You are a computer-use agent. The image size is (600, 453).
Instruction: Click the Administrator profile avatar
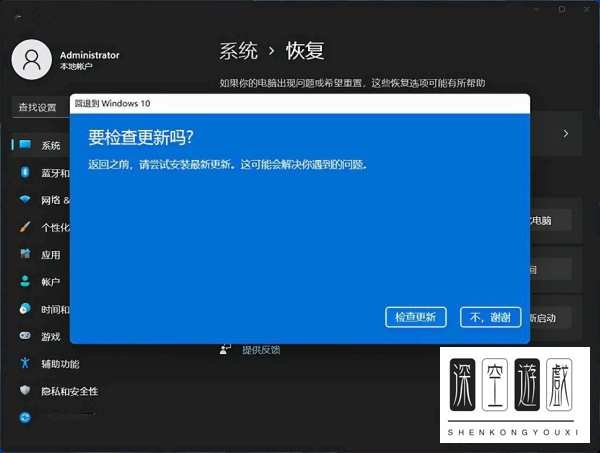[32, 60]
